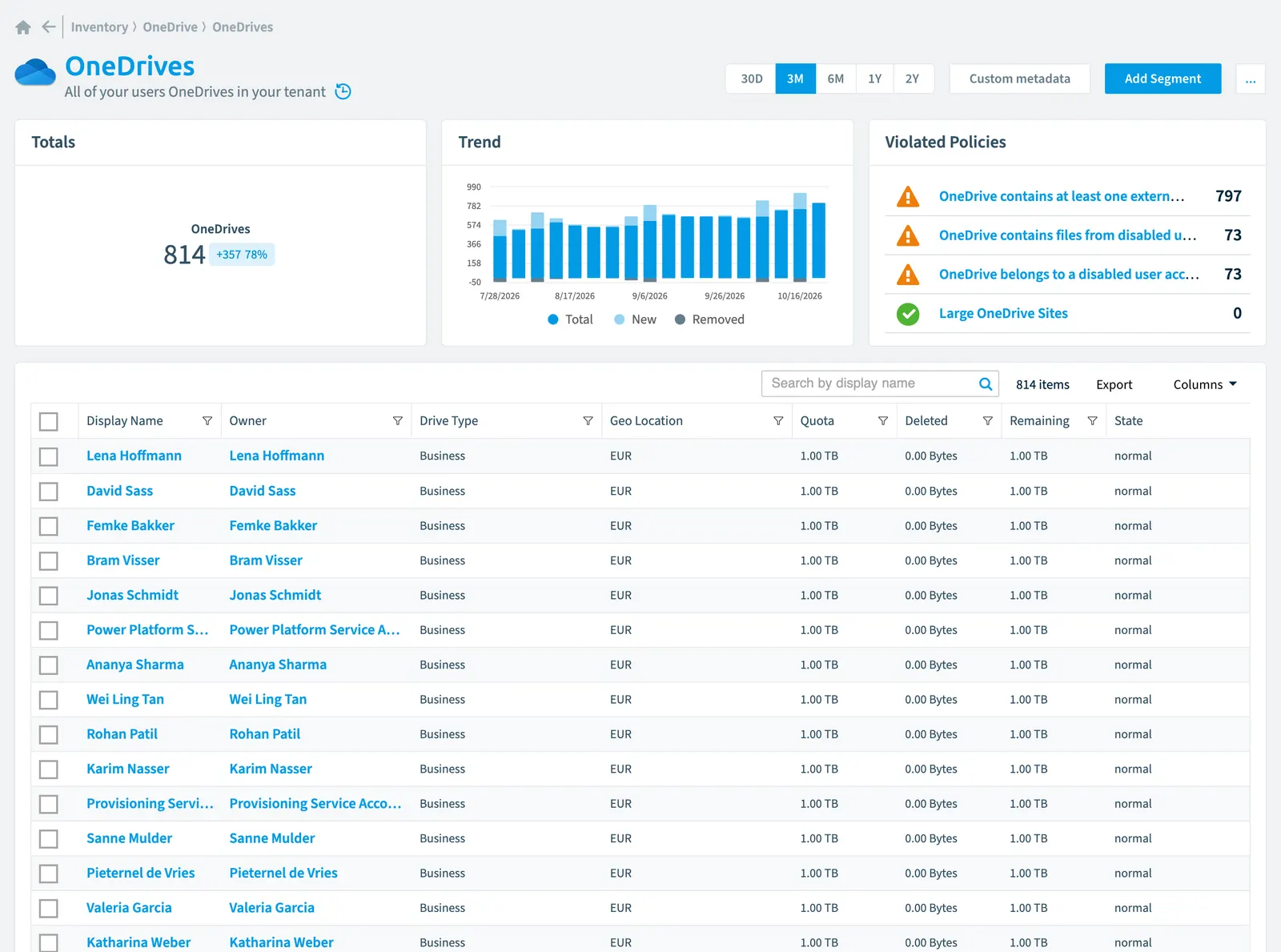Click the search magnifier icon

coord(986,384)
